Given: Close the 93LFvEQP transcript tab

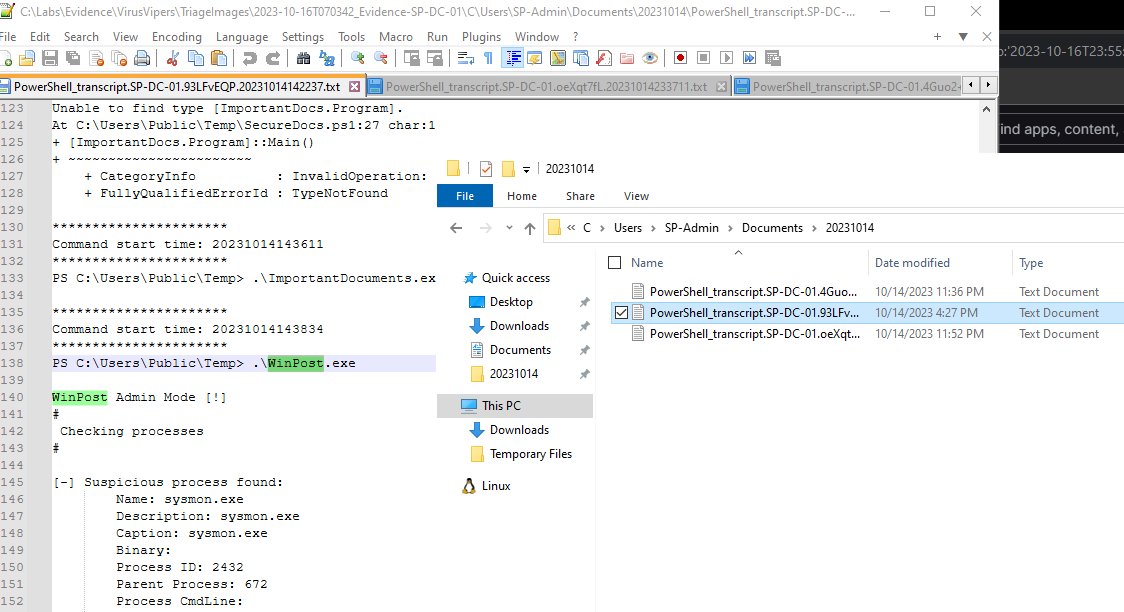Looking at the screenshot, I should [x=355, y=87].
